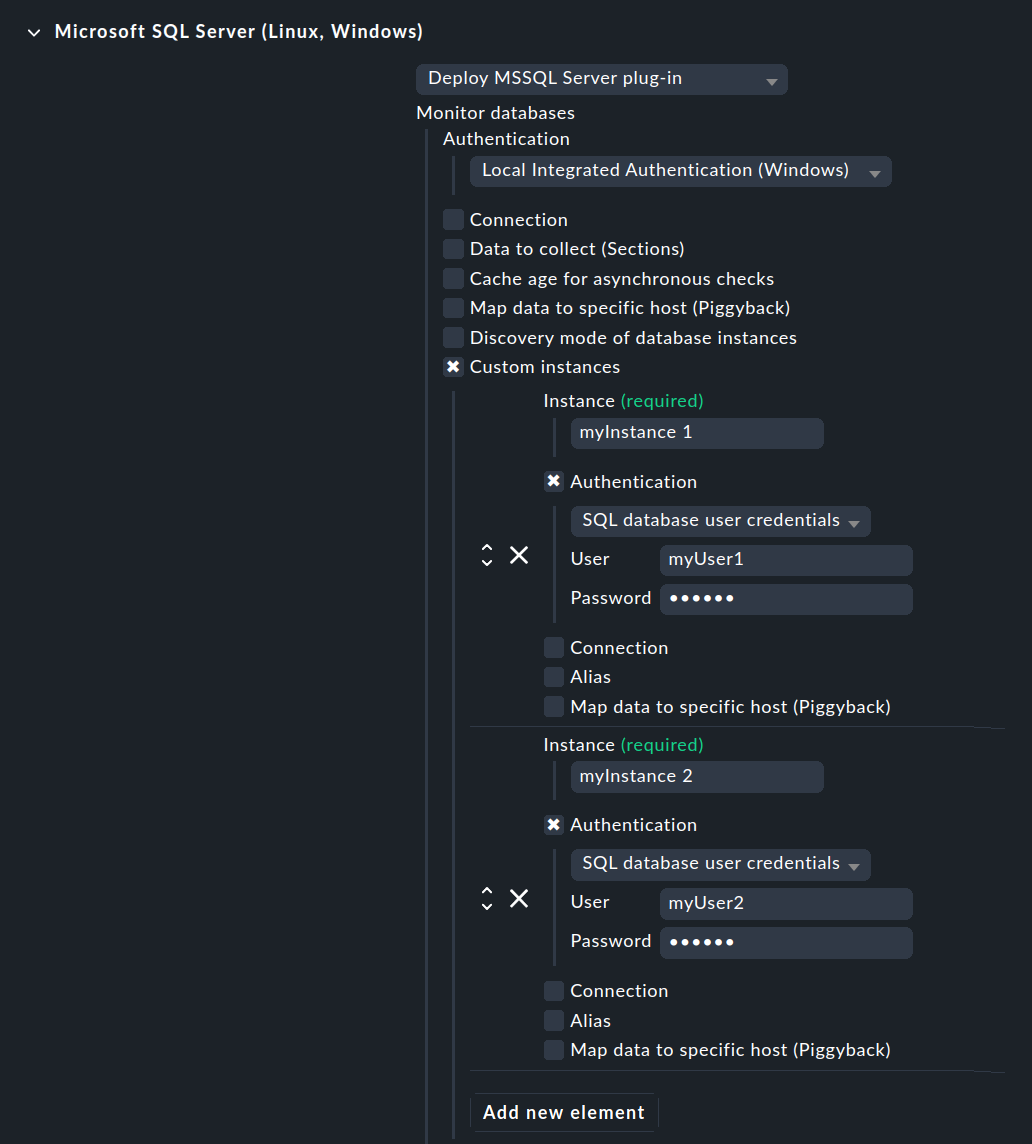
Task: Remove the myInstance 2 entry
Action: [519, 899]
